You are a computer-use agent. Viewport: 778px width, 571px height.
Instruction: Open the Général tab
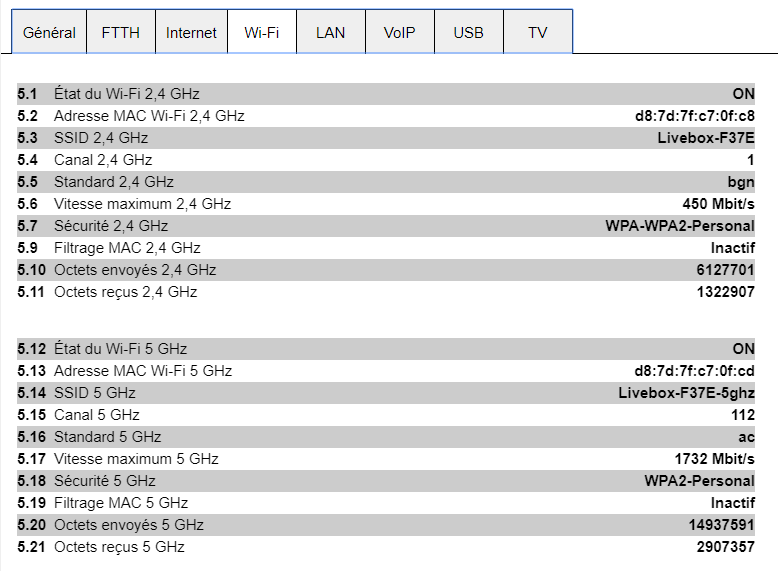tap(49, 33)
